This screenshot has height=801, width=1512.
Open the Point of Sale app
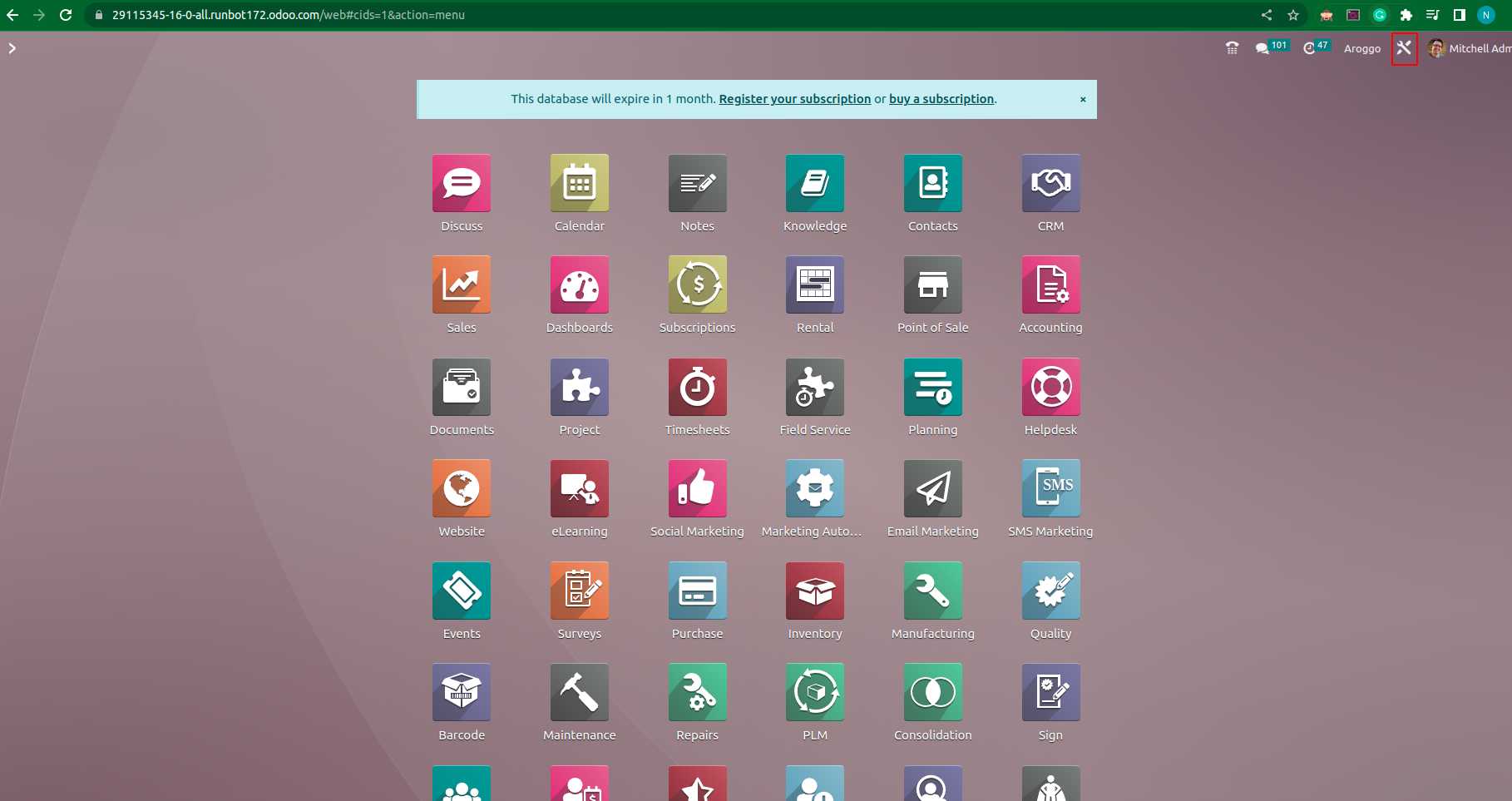[x=933, y=284]
